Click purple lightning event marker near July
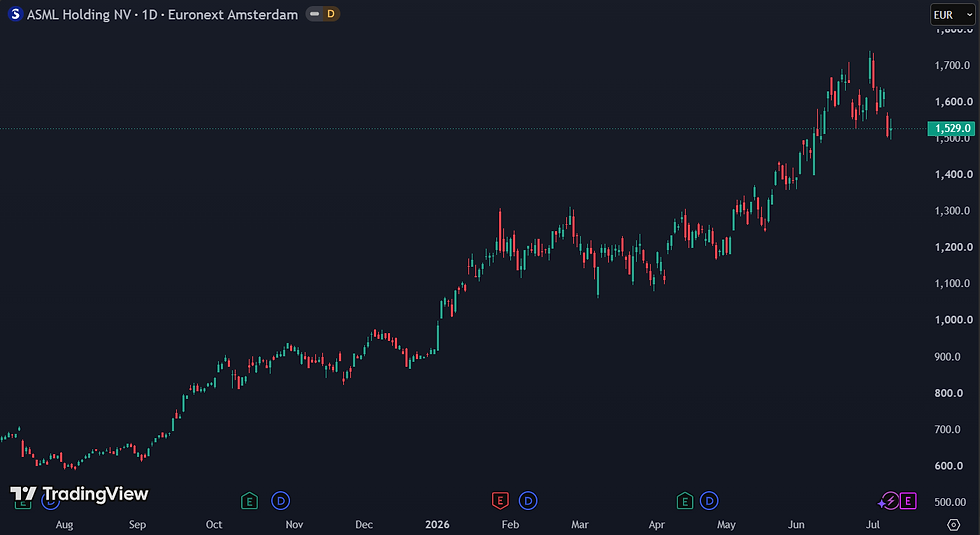 click(889, 501)
